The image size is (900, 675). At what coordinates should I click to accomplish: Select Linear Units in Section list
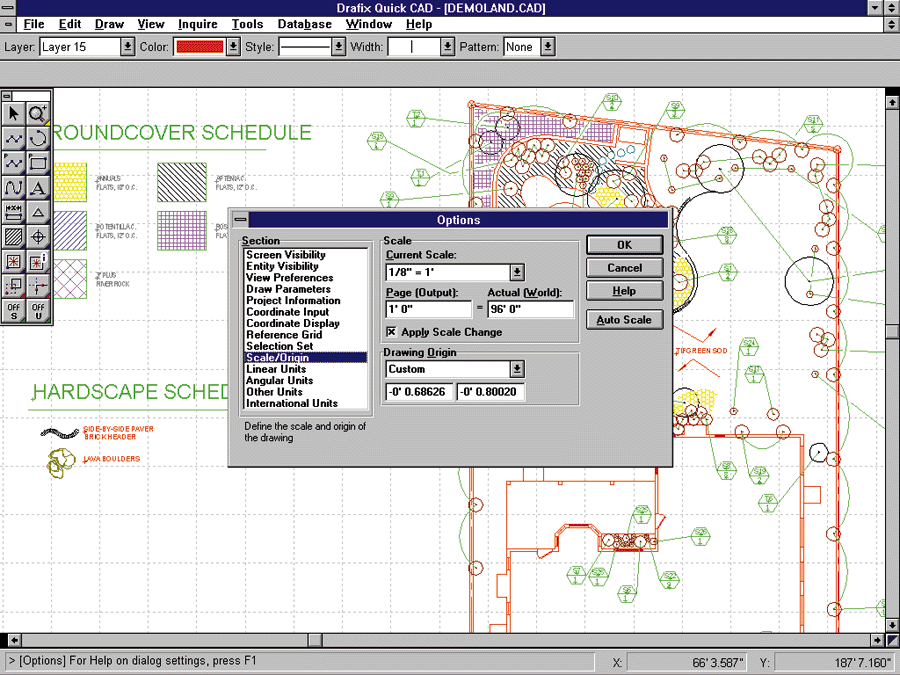pyautogui.click(x=276, y=369)
